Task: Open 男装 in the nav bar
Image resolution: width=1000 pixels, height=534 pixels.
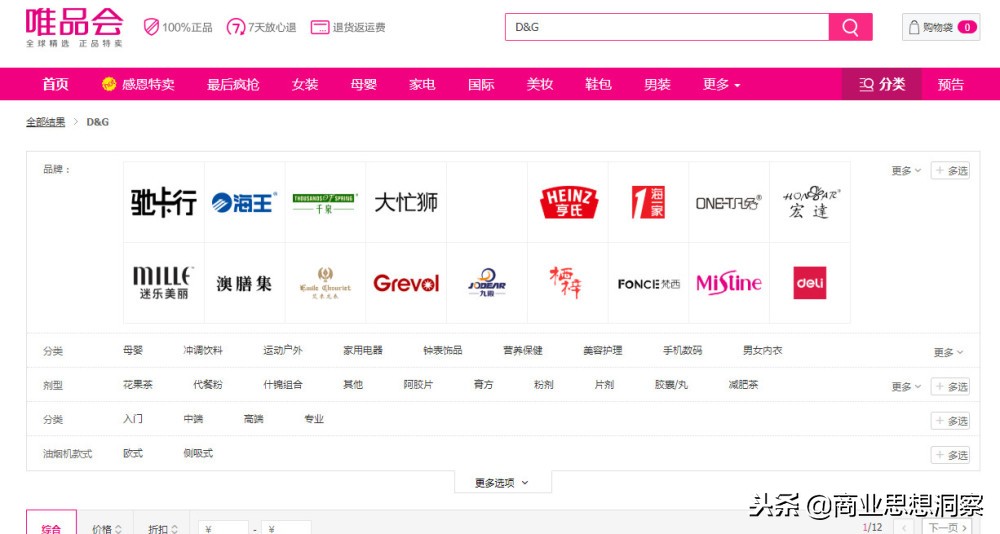Action: pyautogui.click(x=657, y=84)
